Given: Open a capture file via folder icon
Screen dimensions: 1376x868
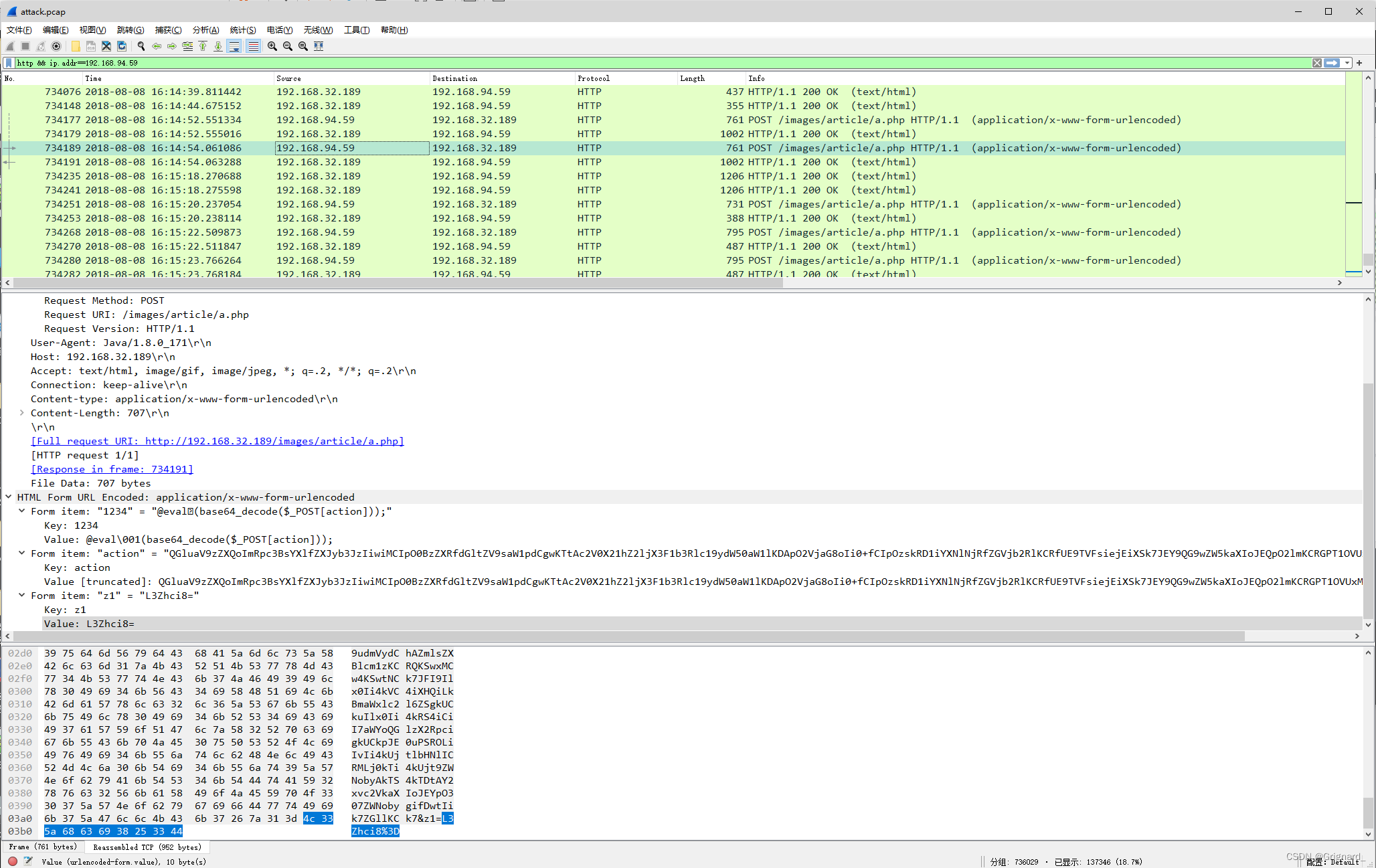Looking at the screenshot, I should 76,46.
